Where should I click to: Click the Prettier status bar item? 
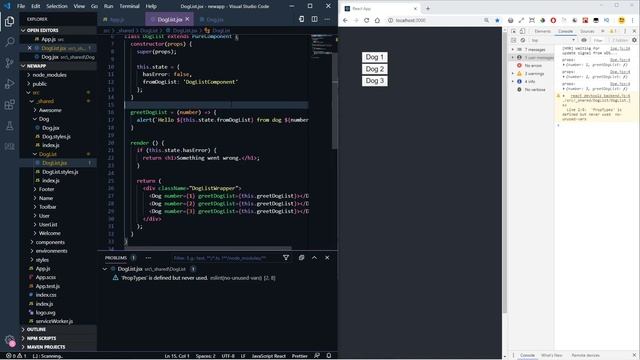pos(300,356)
